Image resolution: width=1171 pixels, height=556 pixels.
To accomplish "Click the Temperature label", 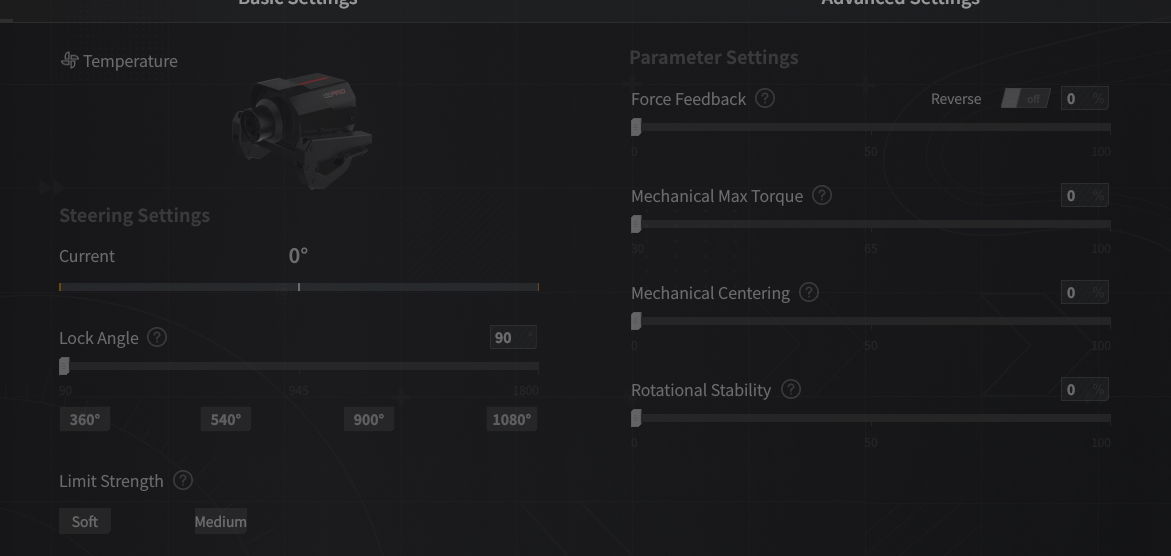I will 131,61.
